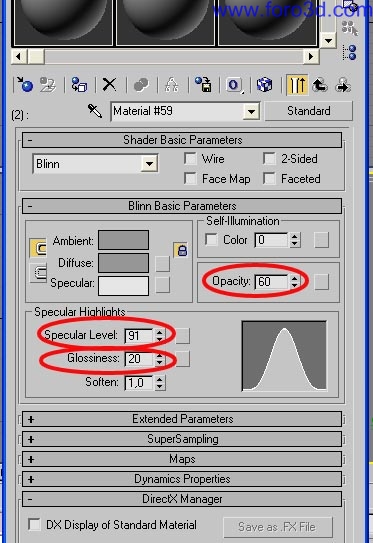Screen dimensions: 373x543
Task: Click the Standard material type button
Action: [x=309, y=111]
